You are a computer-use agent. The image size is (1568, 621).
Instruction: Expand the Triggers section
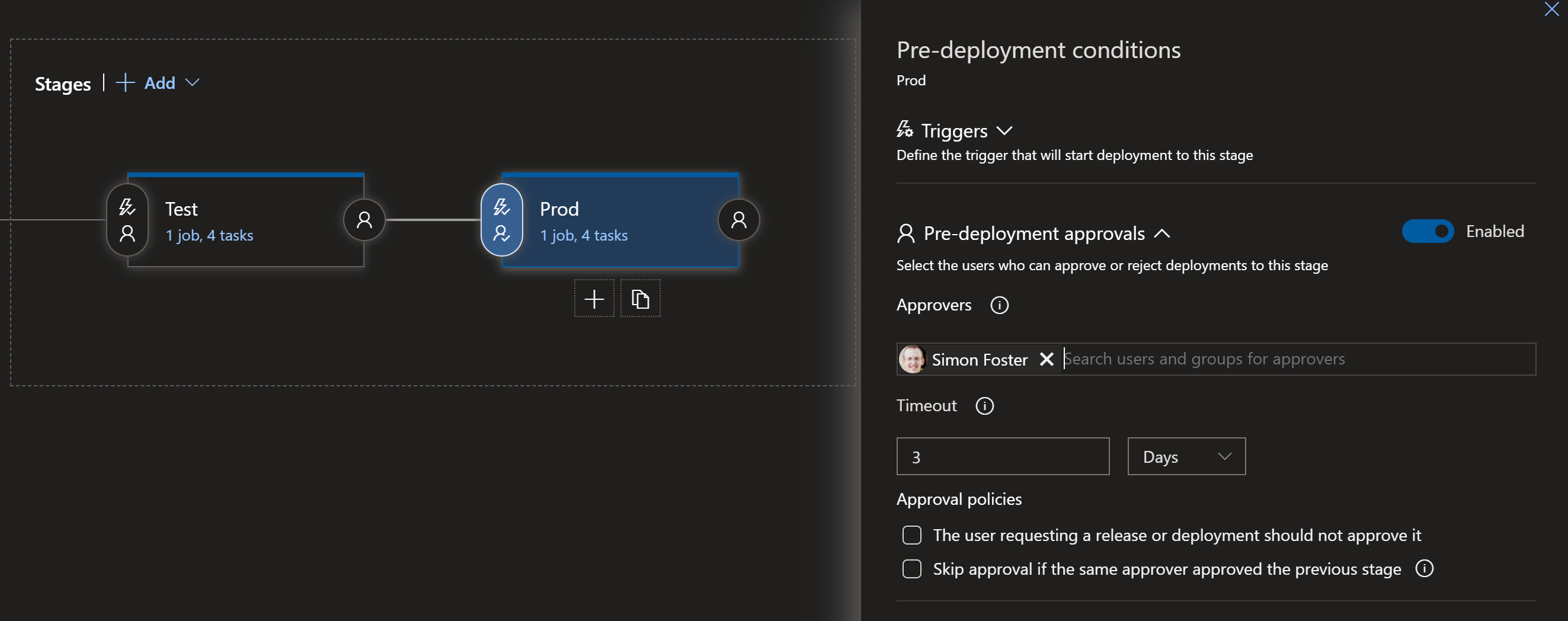1004,131
